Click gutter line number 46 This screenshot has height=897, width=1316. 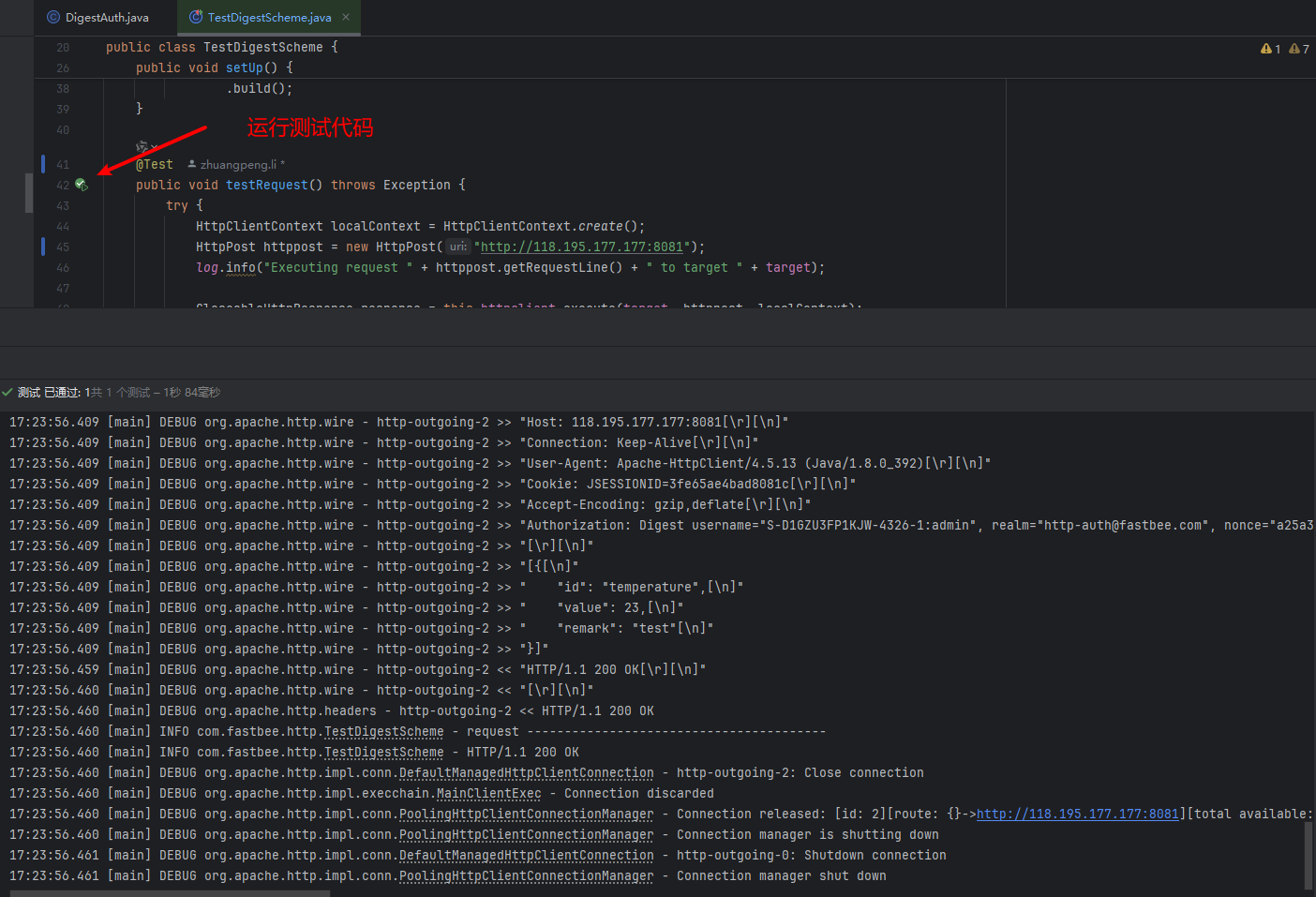pyautogui.click(x=63, y=267)
